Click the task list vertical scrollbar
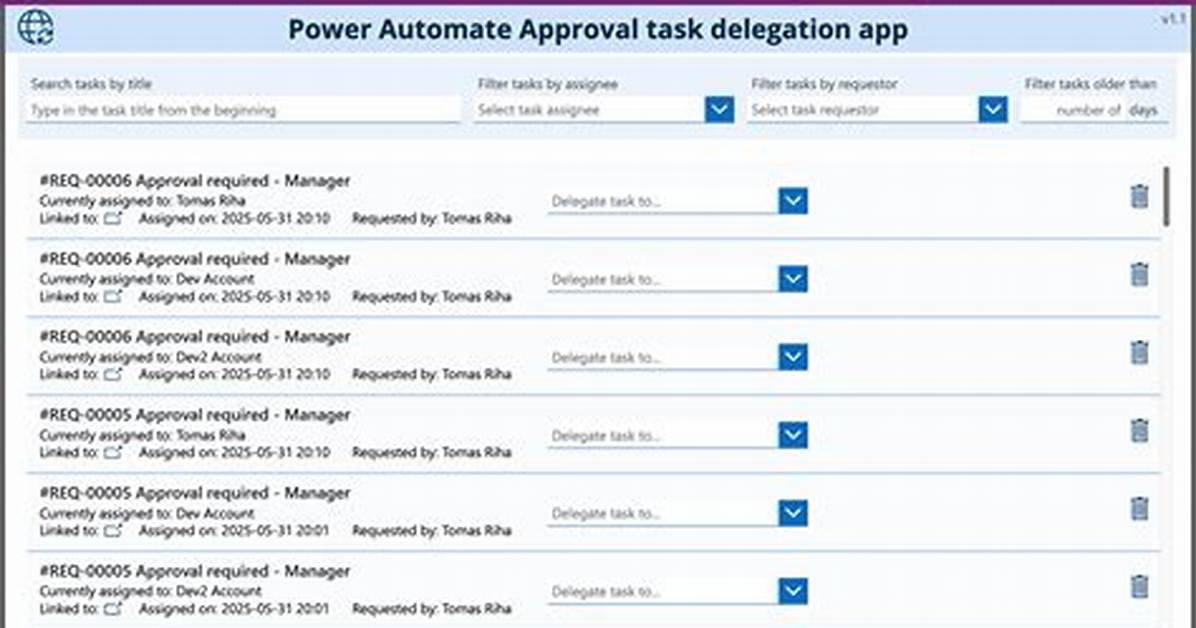Viewport: 1196px width, 628px height. pos(1165,197)
